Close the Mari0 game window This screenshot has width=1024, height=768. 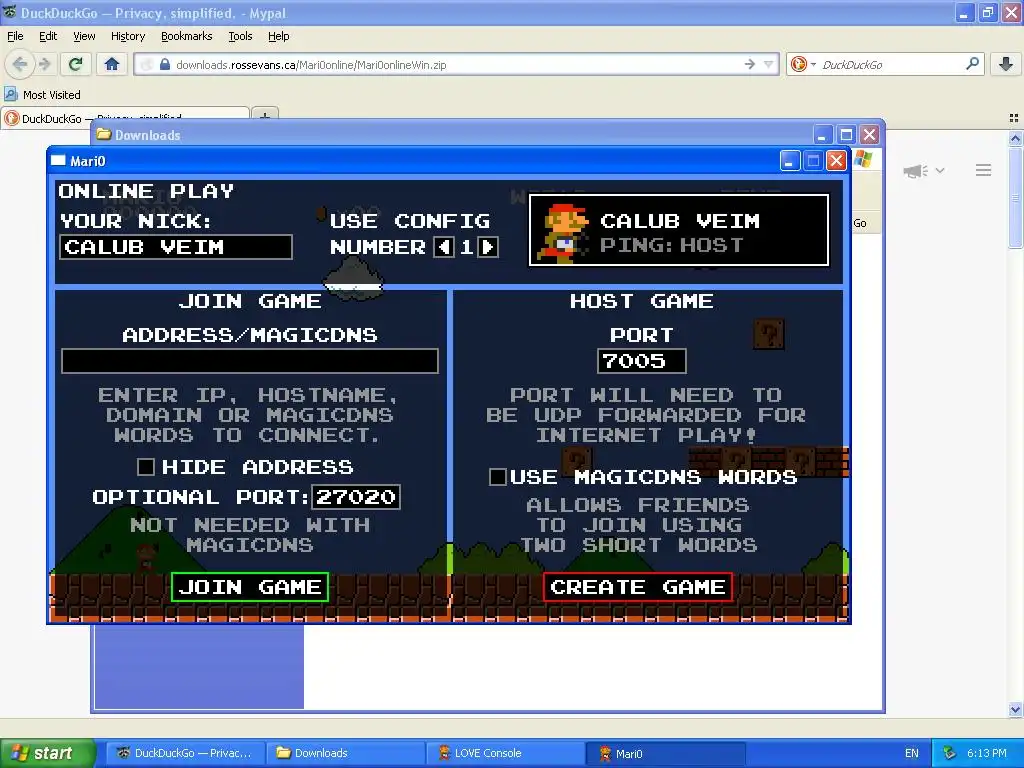click(836, 161)
